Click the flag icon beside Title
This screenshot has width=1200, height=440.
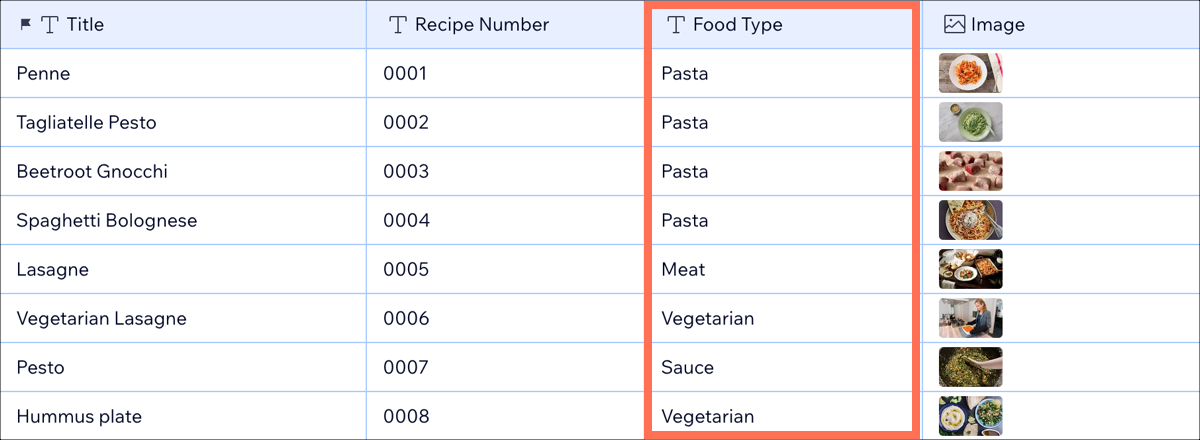(26, 24)
